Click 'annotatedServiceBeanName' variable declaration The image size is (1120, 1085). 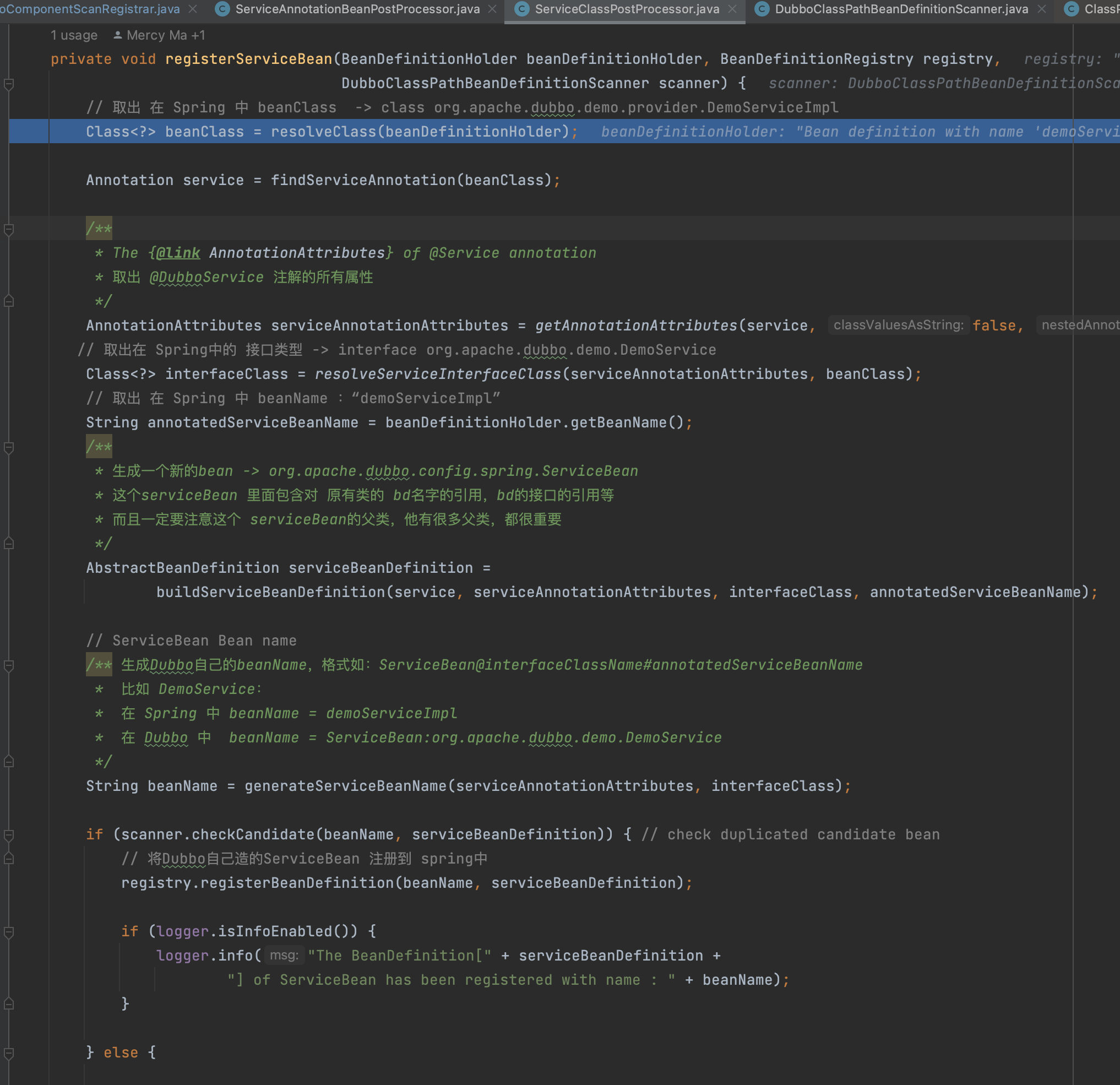[253, 422]
